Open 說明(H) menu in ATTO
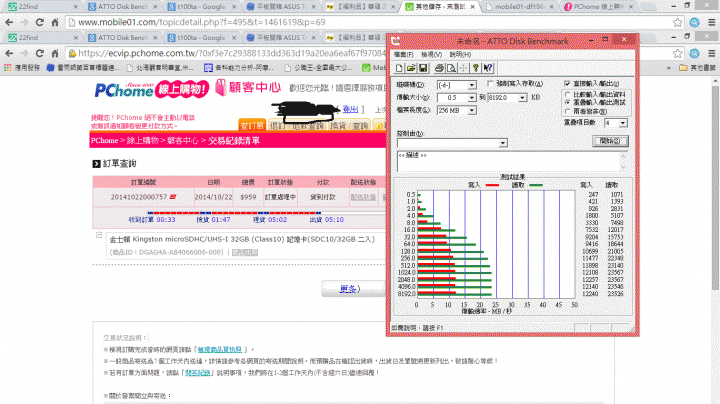The image size is (720, 404). click(x=460, y=55)
